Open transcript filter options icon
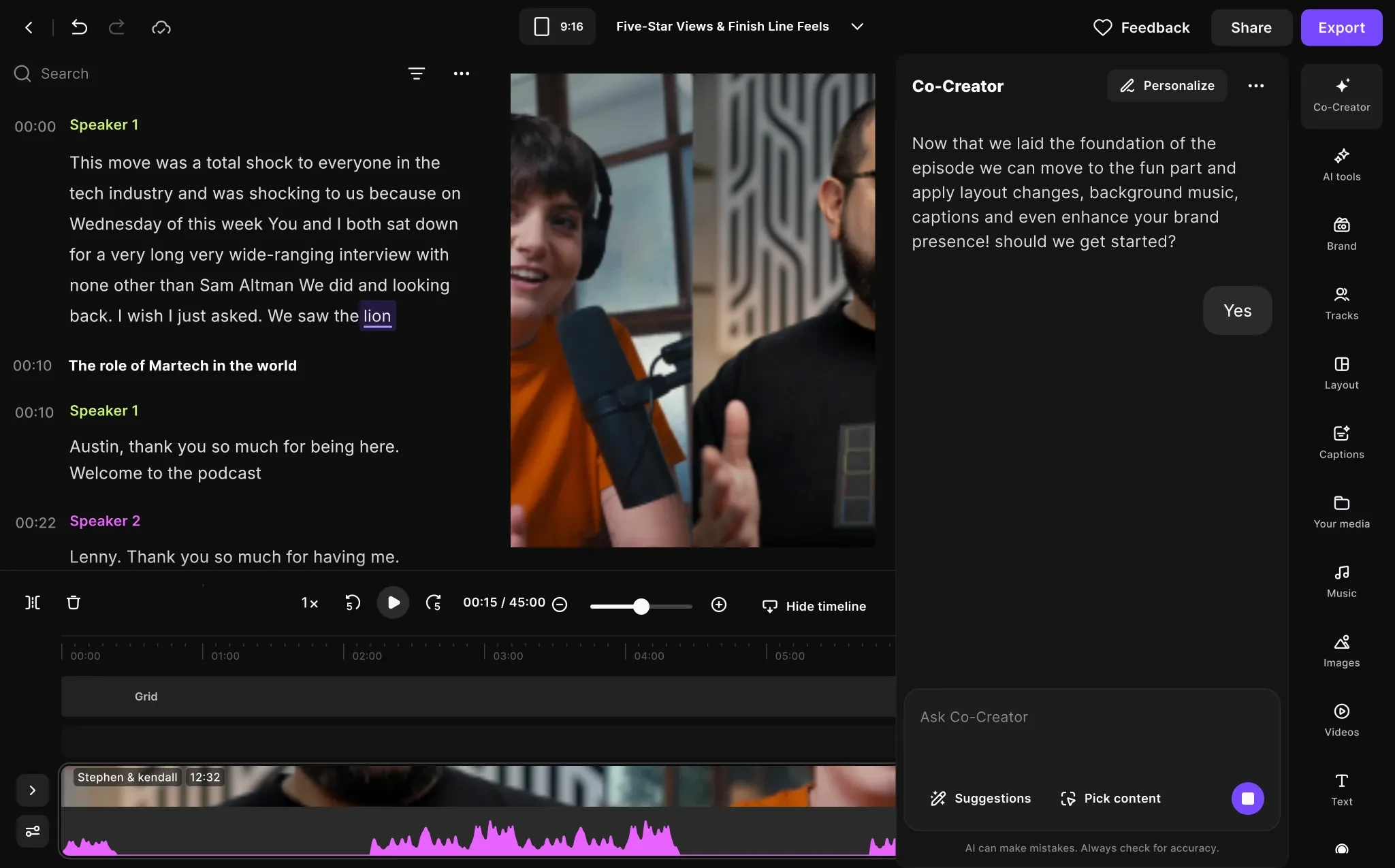 click(417, 74)
